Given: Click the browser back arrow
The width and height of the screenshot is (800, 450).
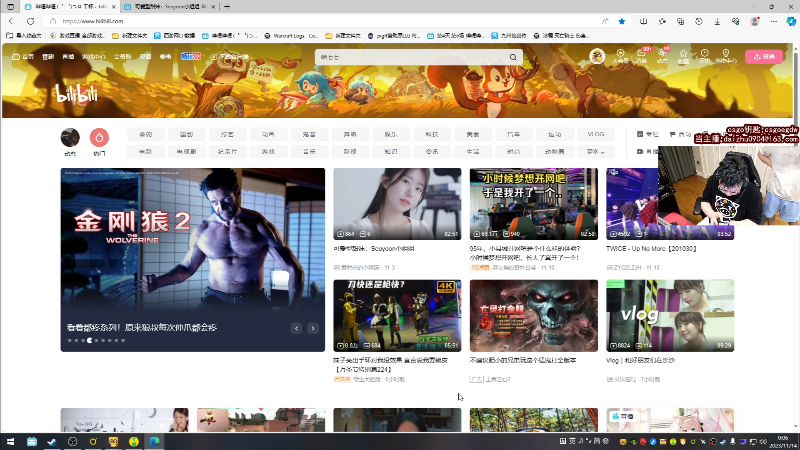Looking at the screenshot, I should click(11, 21).
